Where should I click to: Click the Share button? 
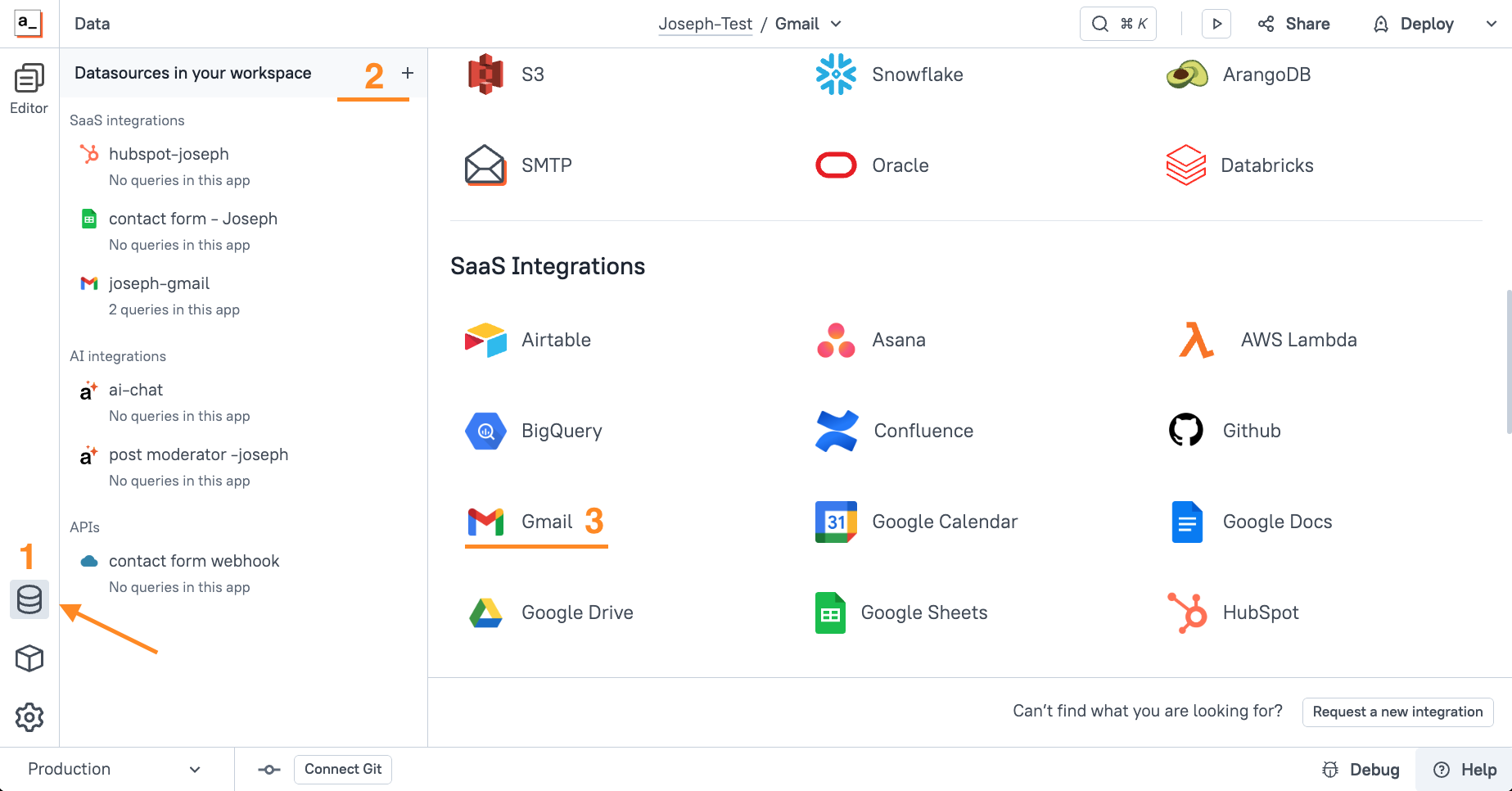(x=1294, y=24)
